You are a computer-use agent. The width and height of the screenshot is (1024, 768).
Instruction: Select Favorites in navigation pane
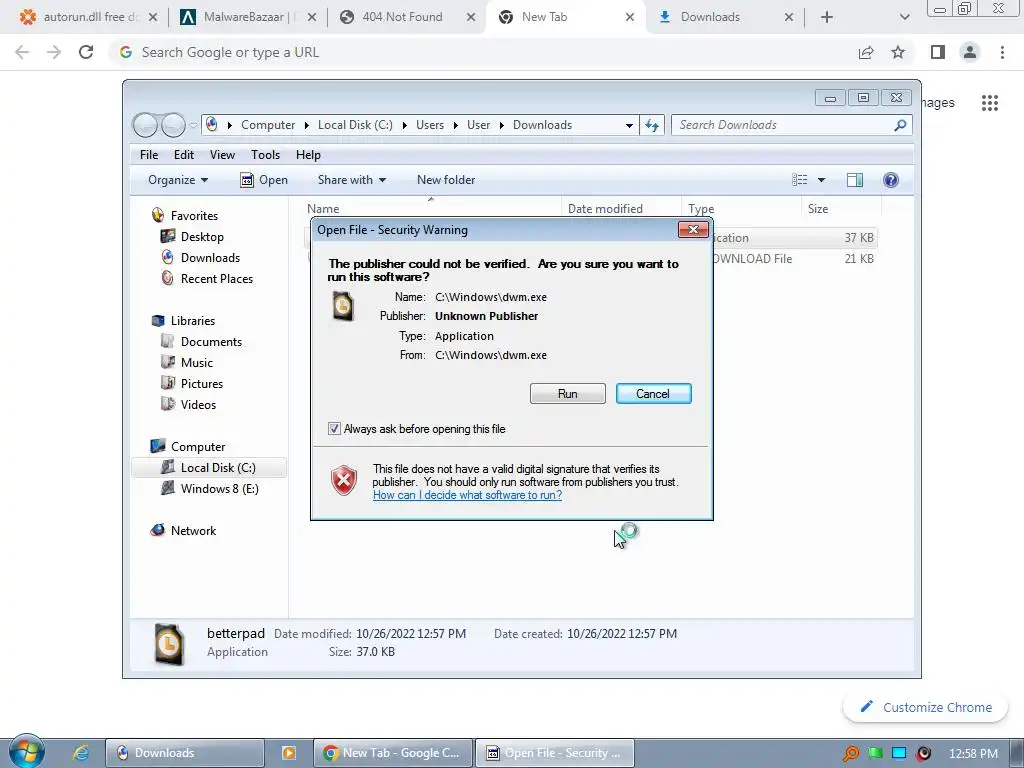tap(194, 216)
